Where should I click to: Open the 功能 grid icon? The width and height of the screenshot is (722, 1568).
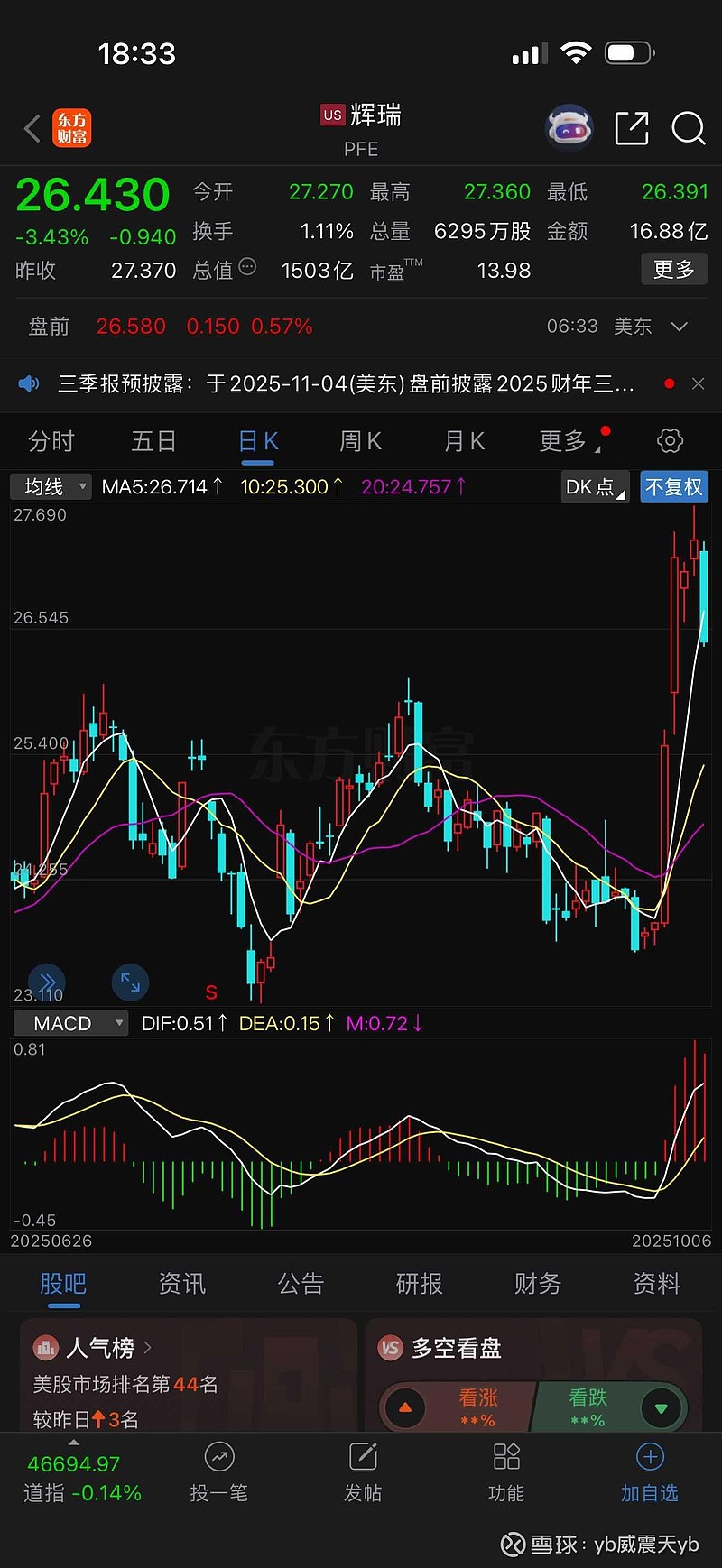click(506, 1456)
